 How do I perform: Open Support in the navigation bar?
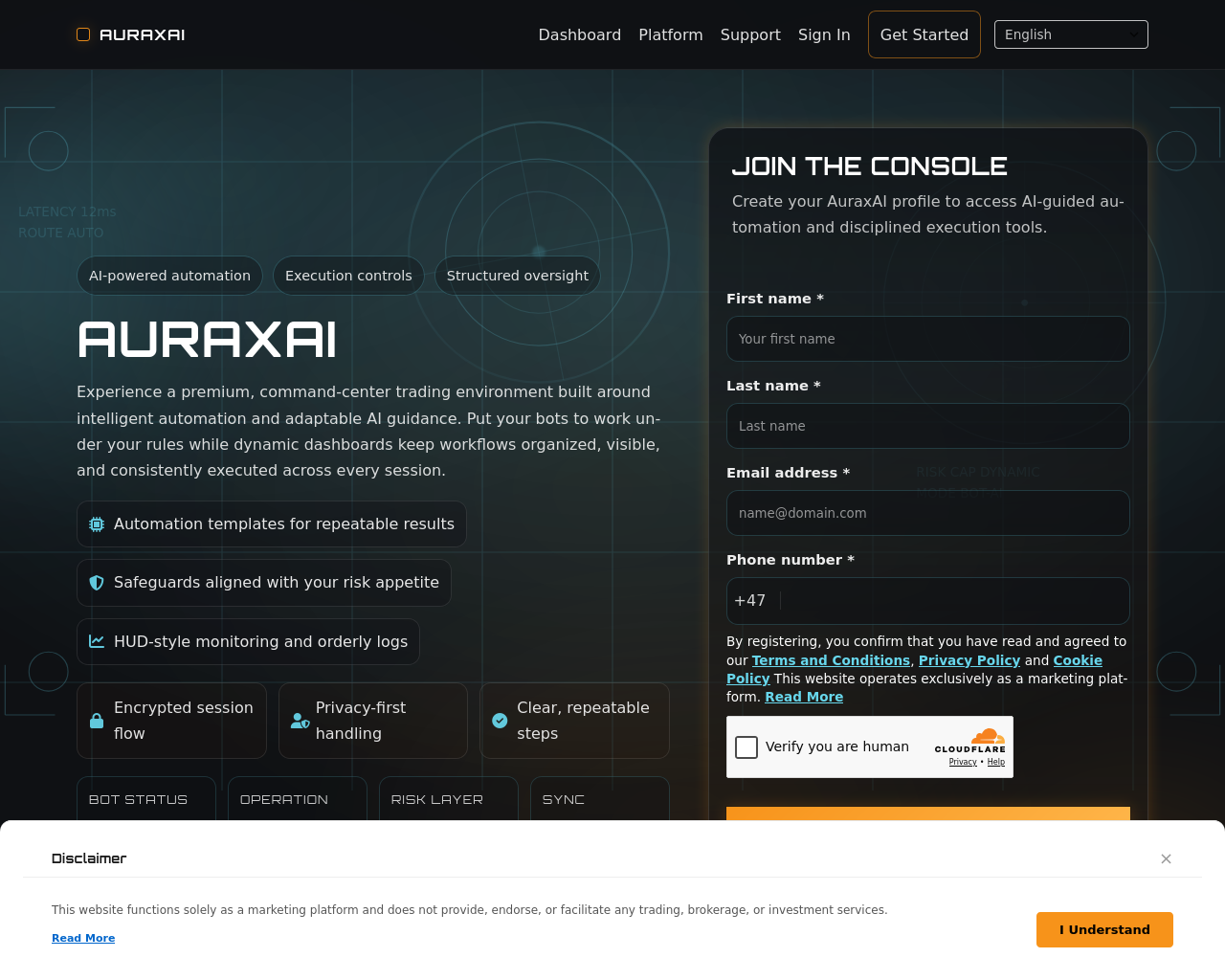pos(750,34)
